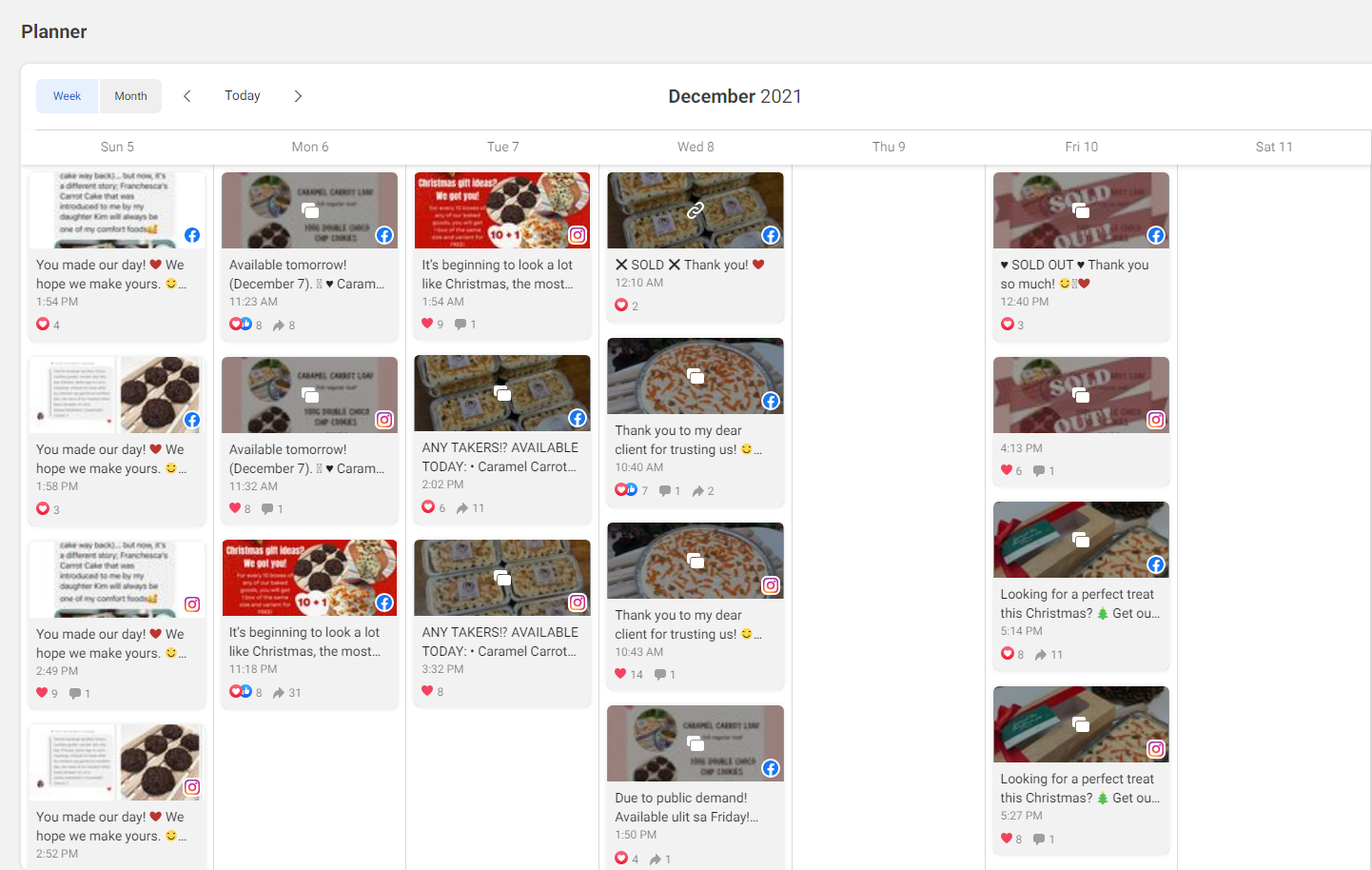Click the 'You made our day!' 2:49 PM caption

(111, 643)
